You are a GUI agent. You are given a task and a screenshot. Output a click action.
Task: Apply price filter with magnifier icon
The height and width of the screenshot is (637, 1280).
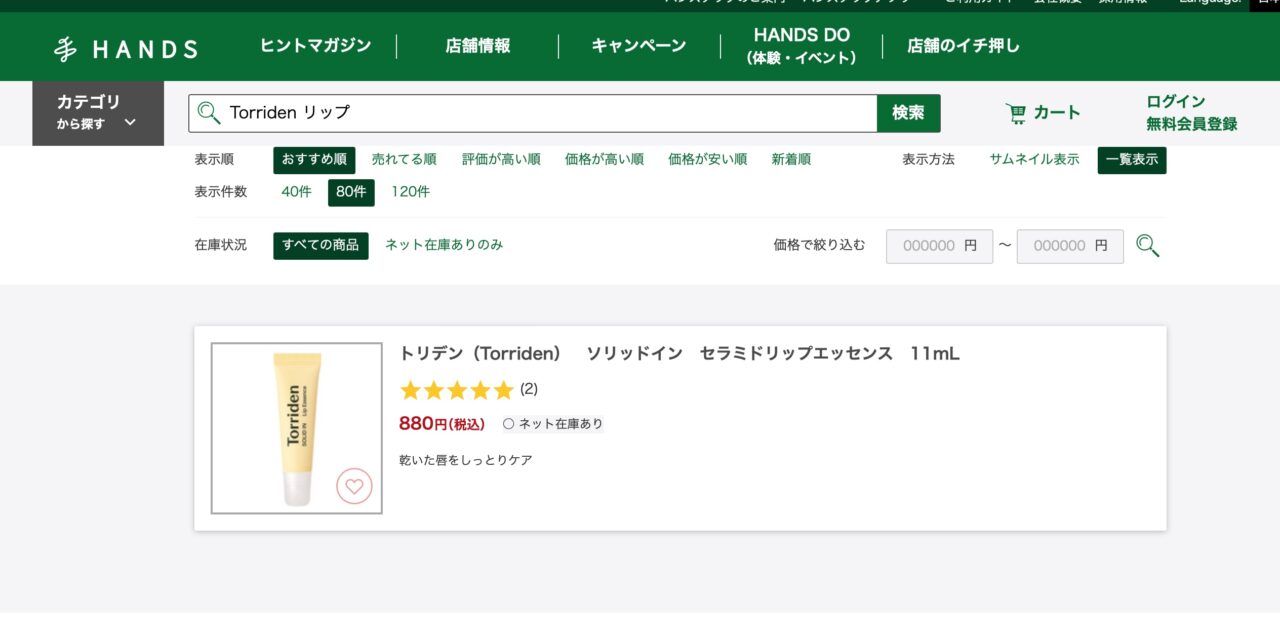[1148, 246]
